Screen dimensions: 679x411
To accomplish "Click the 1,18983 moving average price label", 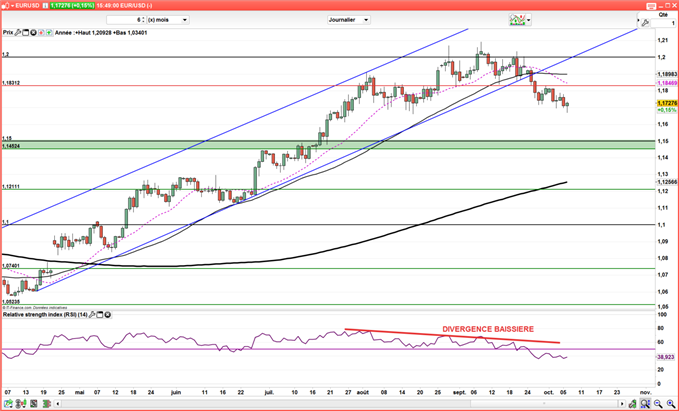I will click(x=667, y=74).
